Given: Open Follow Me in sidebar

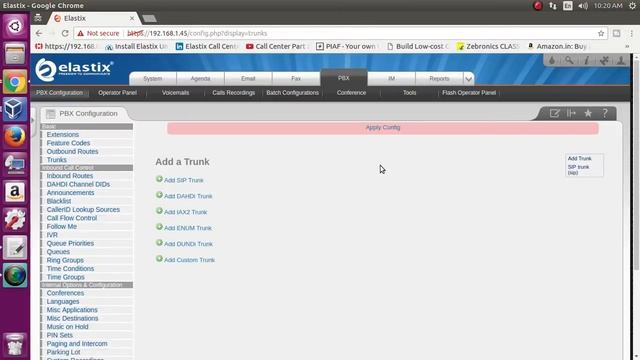Looking at the screenshot, I should click(x=62, y=227).
